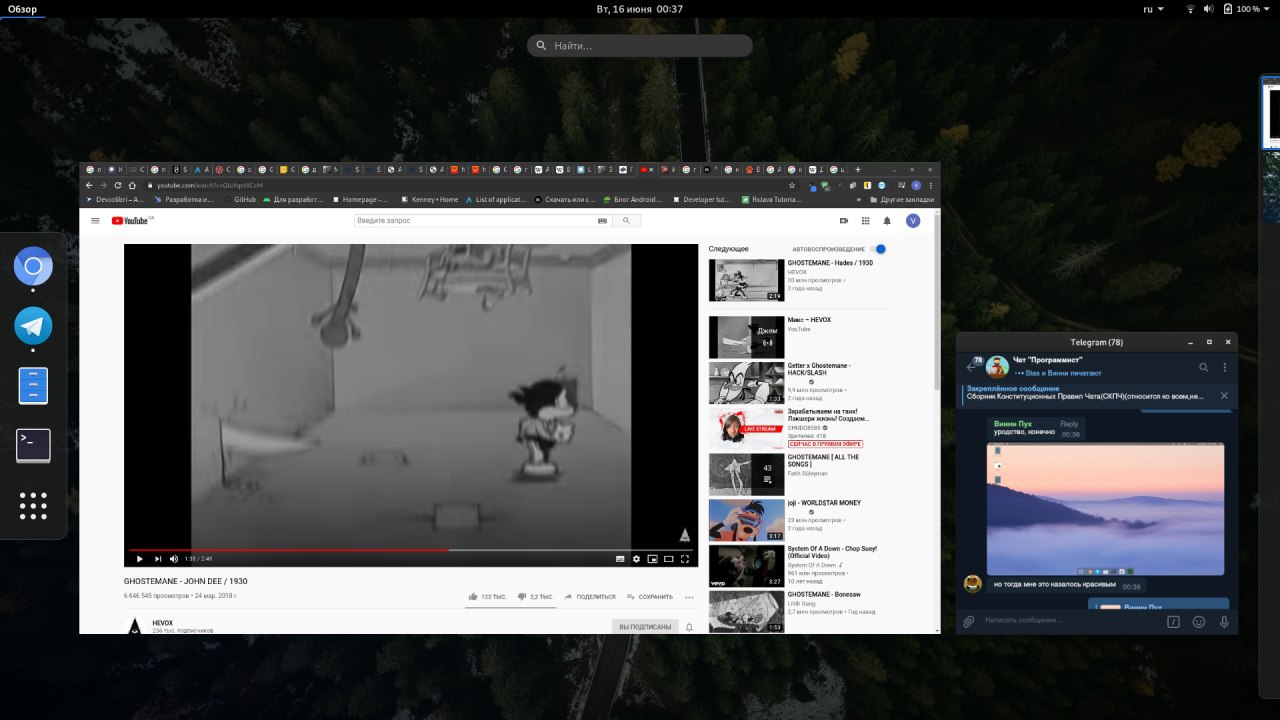Open GHOSTEMANE - Hades / 1930 thumbnail
The height and width of the screenshot is (720, 1280).
coord(746,280)
